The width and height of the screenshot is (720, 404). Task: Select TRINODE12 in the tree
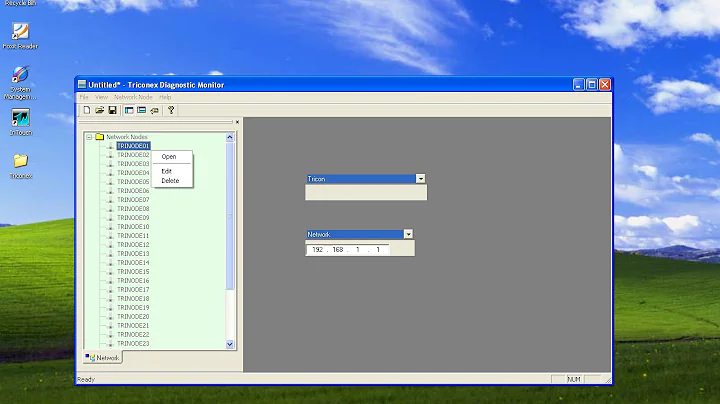pyautogui.click(x=133, y=245)
